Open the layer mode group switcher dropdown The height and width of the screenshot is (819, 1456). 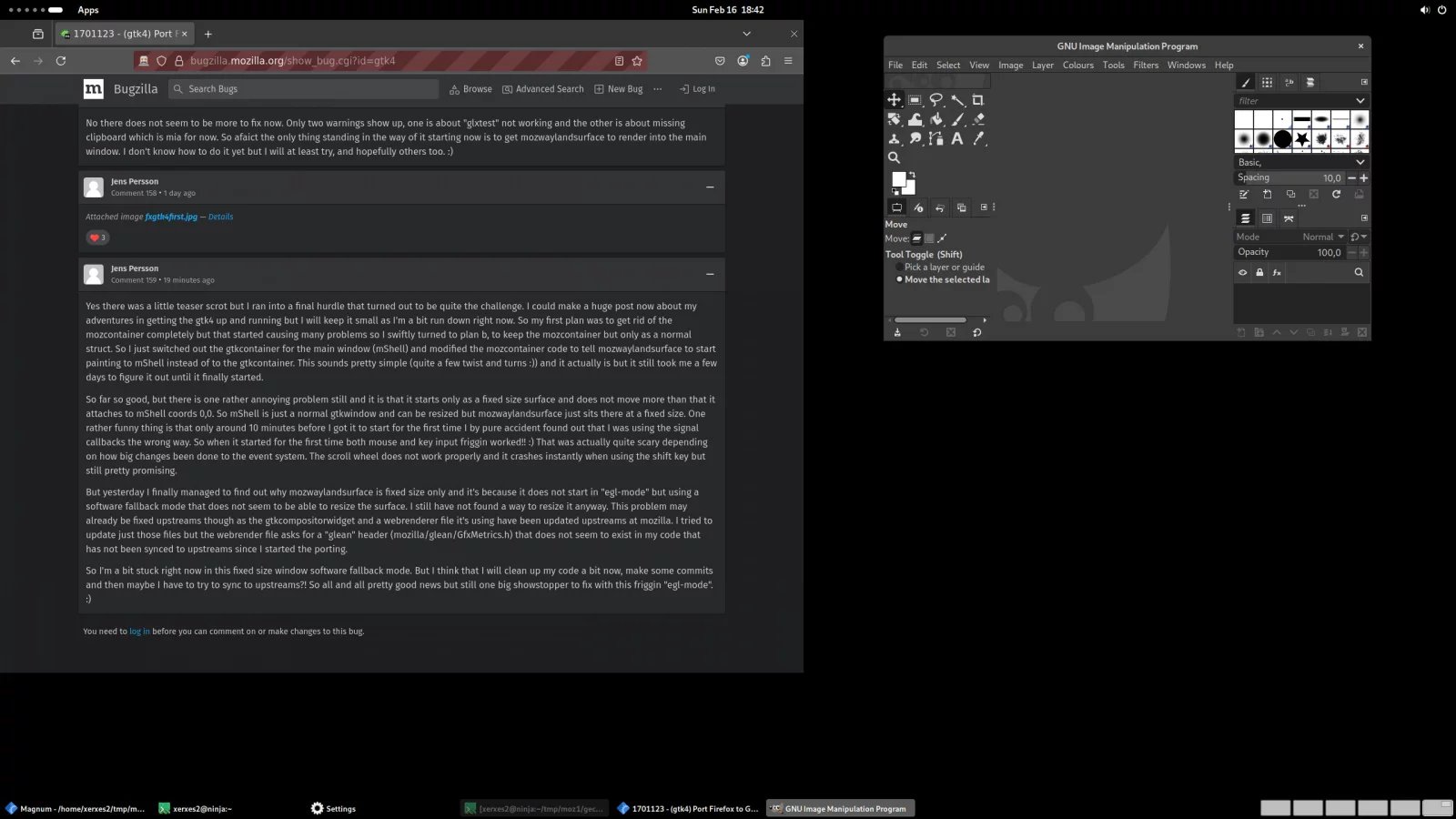pyautogui.click(x=1359, y=237)
